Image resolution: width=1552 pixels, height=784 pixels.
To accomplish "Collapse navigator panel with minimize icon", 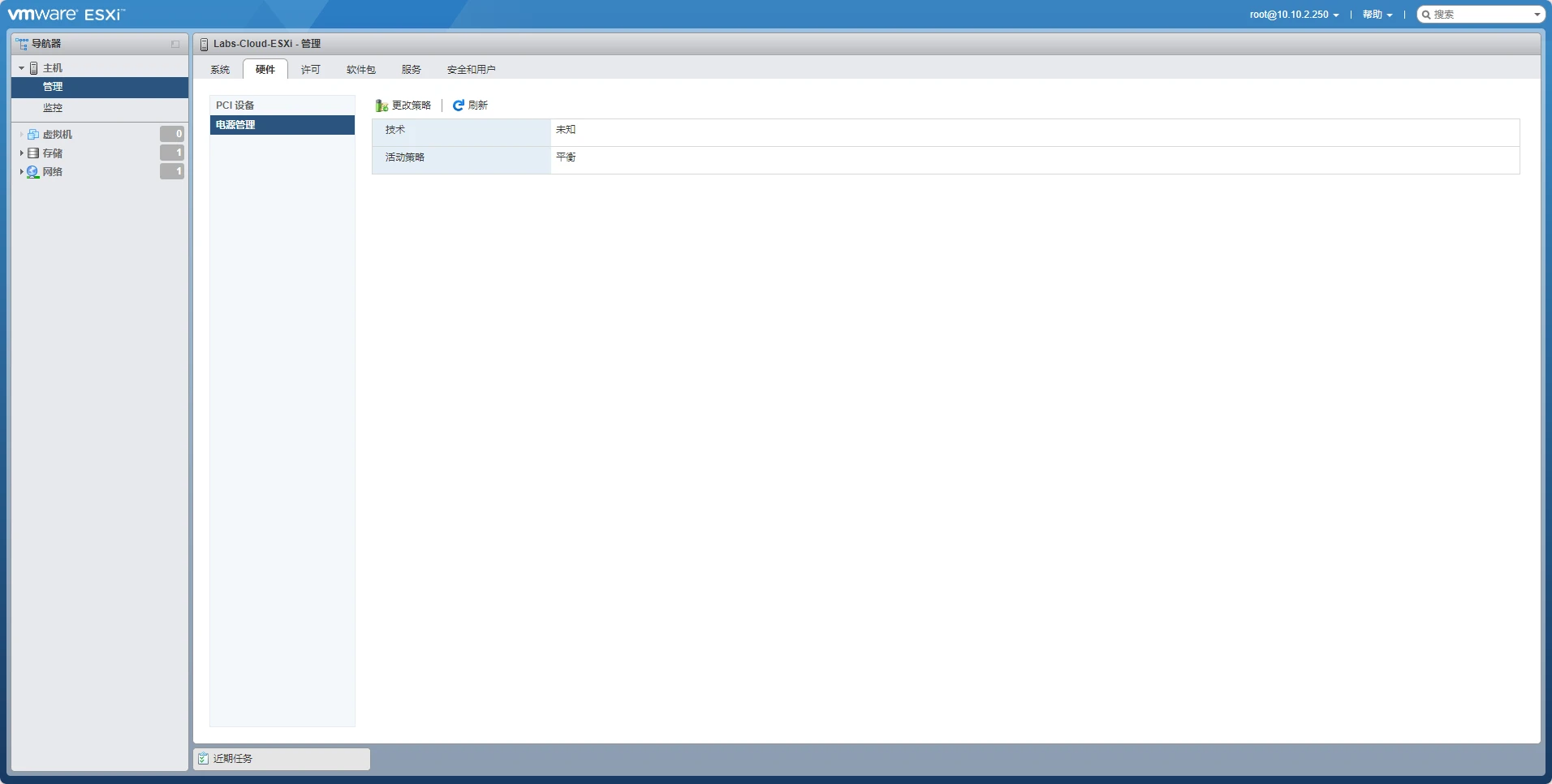I will (175, 44).
